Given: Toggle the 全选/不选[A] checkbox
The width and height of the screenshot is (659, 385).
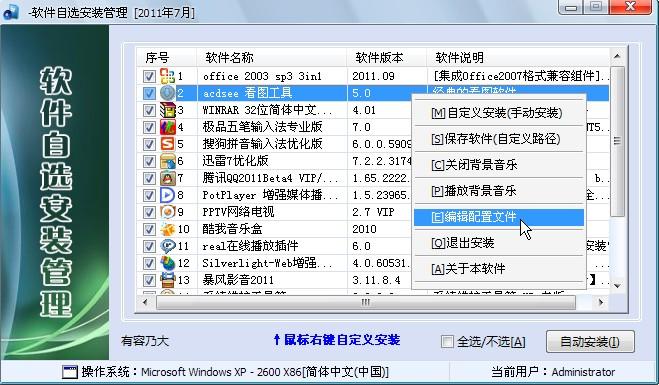Looking at the screenshot, I should point(447,341).
